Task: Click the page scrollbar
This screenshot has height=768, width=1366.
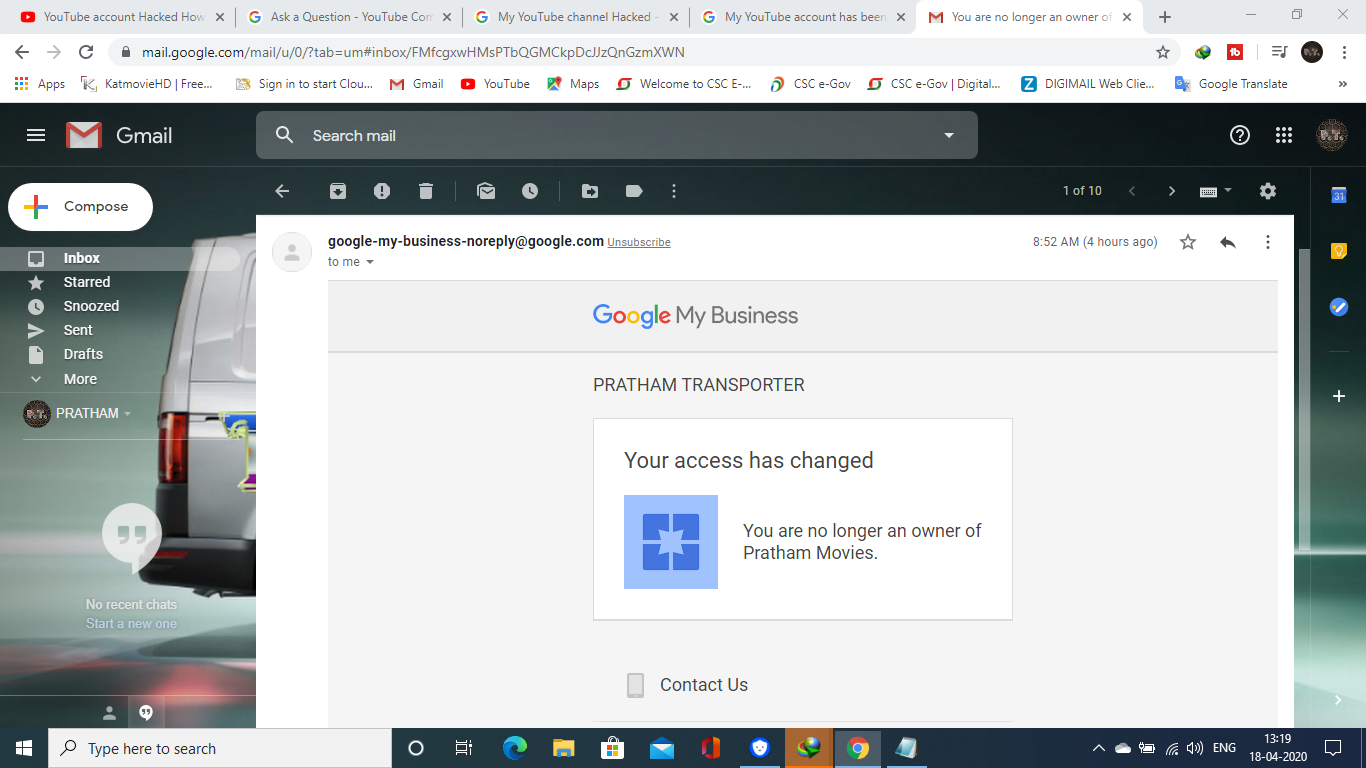Action: [1303, 400]
